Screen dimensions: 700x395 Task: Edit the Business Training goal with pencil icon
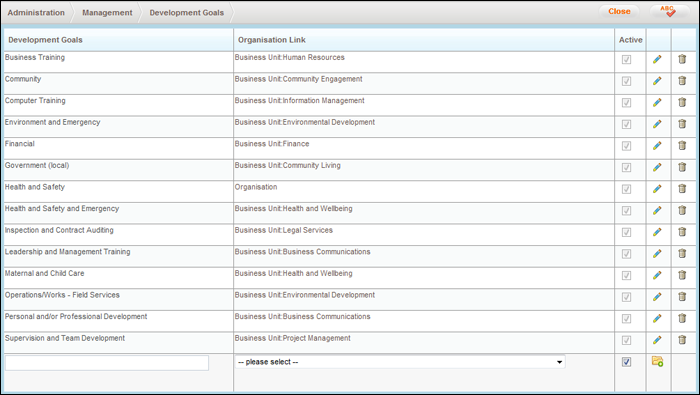(657, 59)
